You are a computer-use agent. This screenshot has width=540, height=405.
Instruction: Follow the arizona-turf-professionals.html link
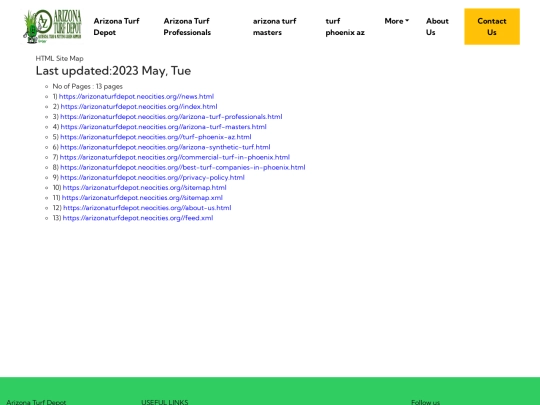pyautogui.click(x=171, y=117)
